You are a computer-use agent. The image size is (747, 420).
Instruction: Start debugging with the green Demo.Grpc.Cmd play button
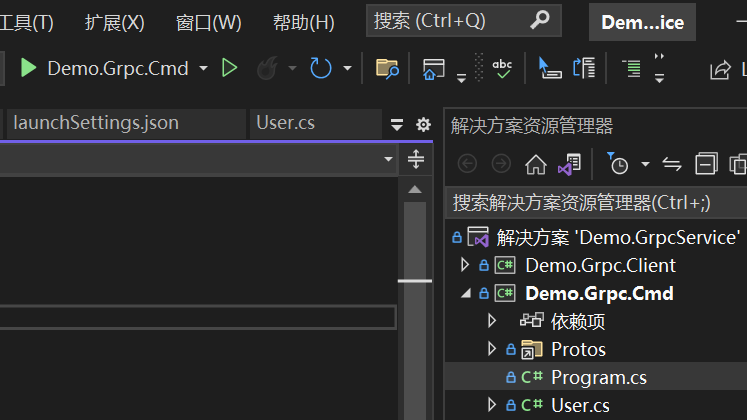(x=28, y=68)
